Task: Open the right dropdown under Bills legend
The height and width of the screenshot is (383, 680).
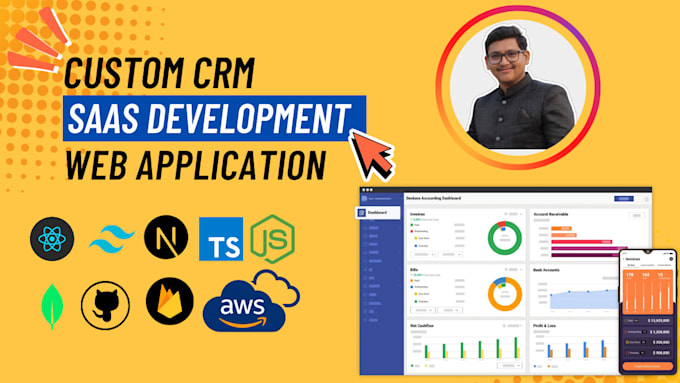Action: (x=450, y=310)
